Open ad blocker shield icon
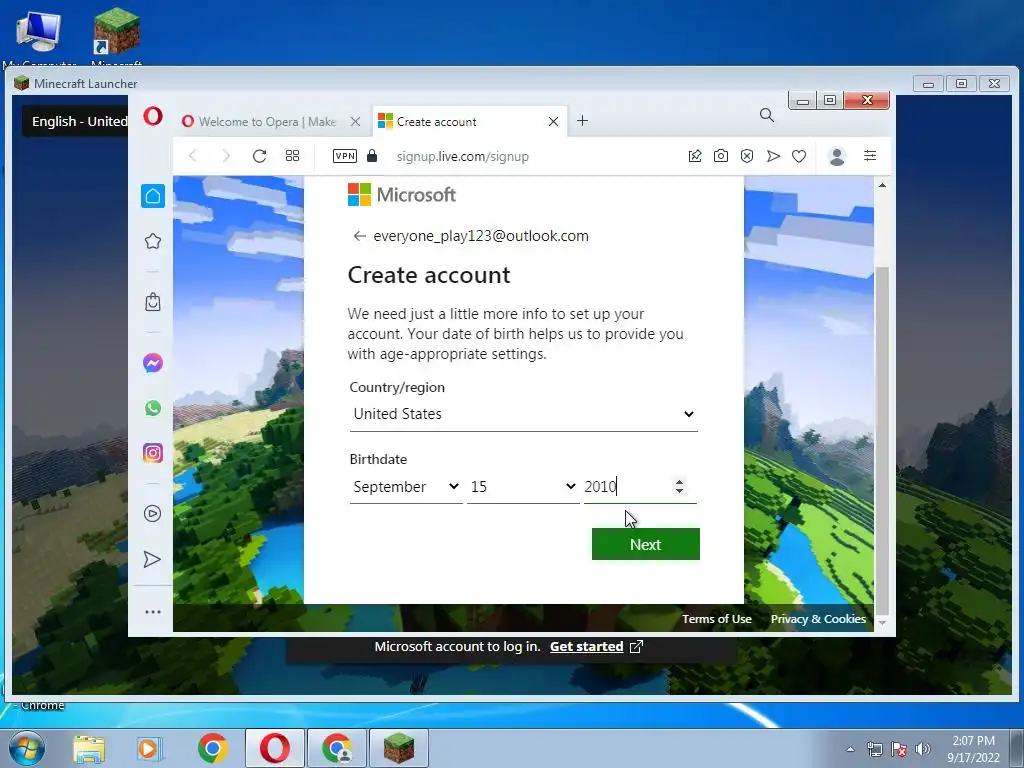 point(747,156)
